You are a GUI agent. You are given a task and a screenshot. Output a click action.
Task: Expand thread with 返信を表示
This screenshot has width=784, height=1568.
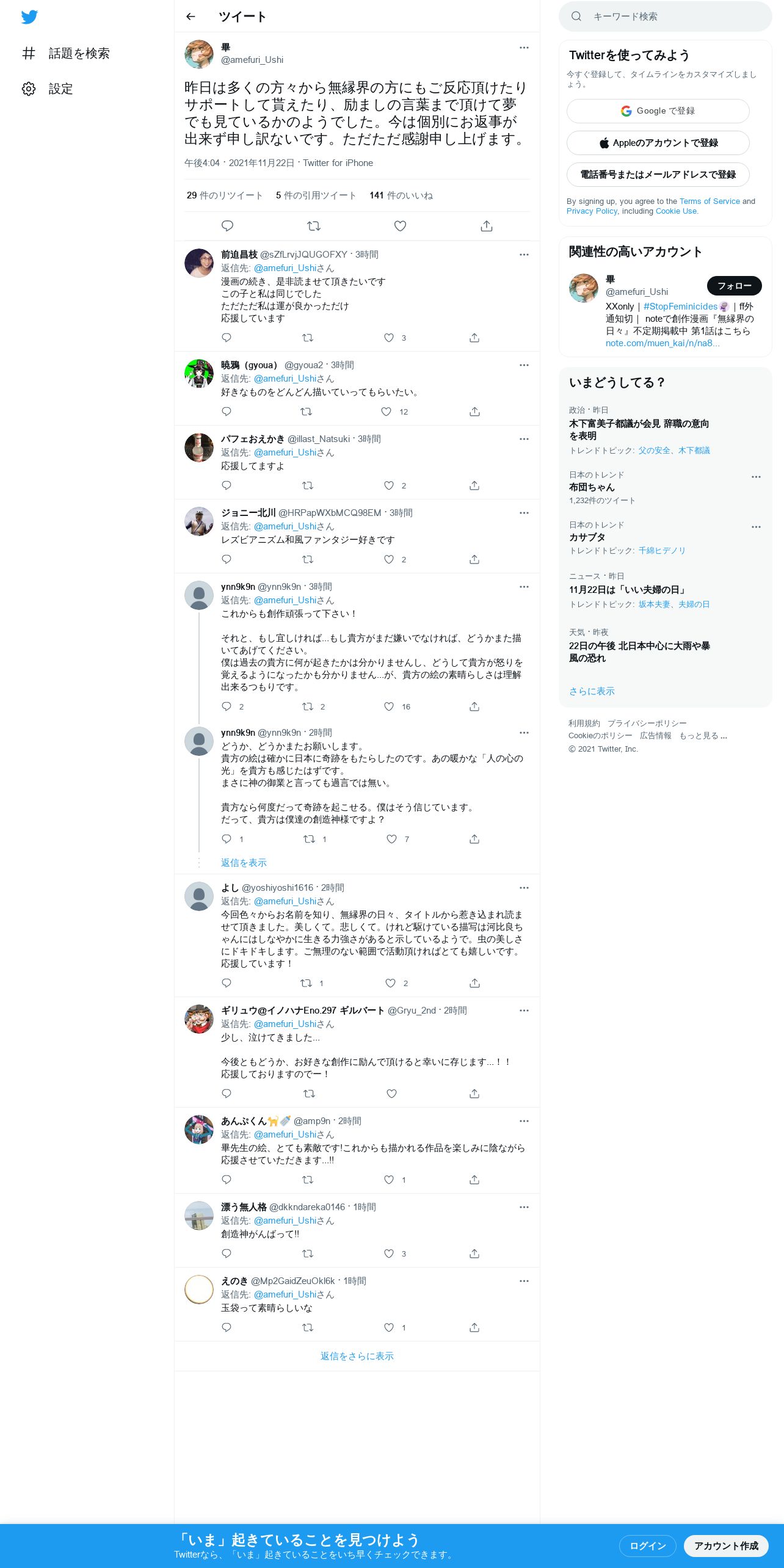coord(244,863)
